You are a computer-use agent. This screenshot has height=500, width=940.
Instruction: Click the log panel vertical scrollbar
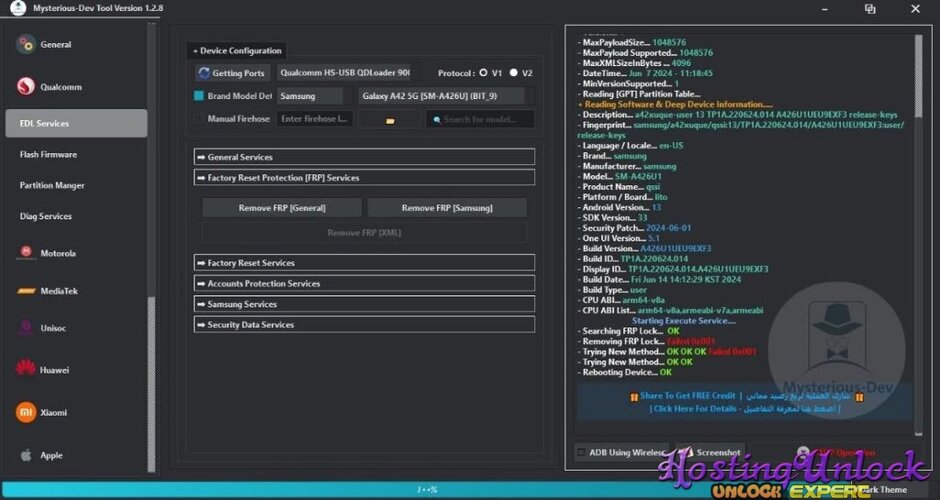point(918,76)
